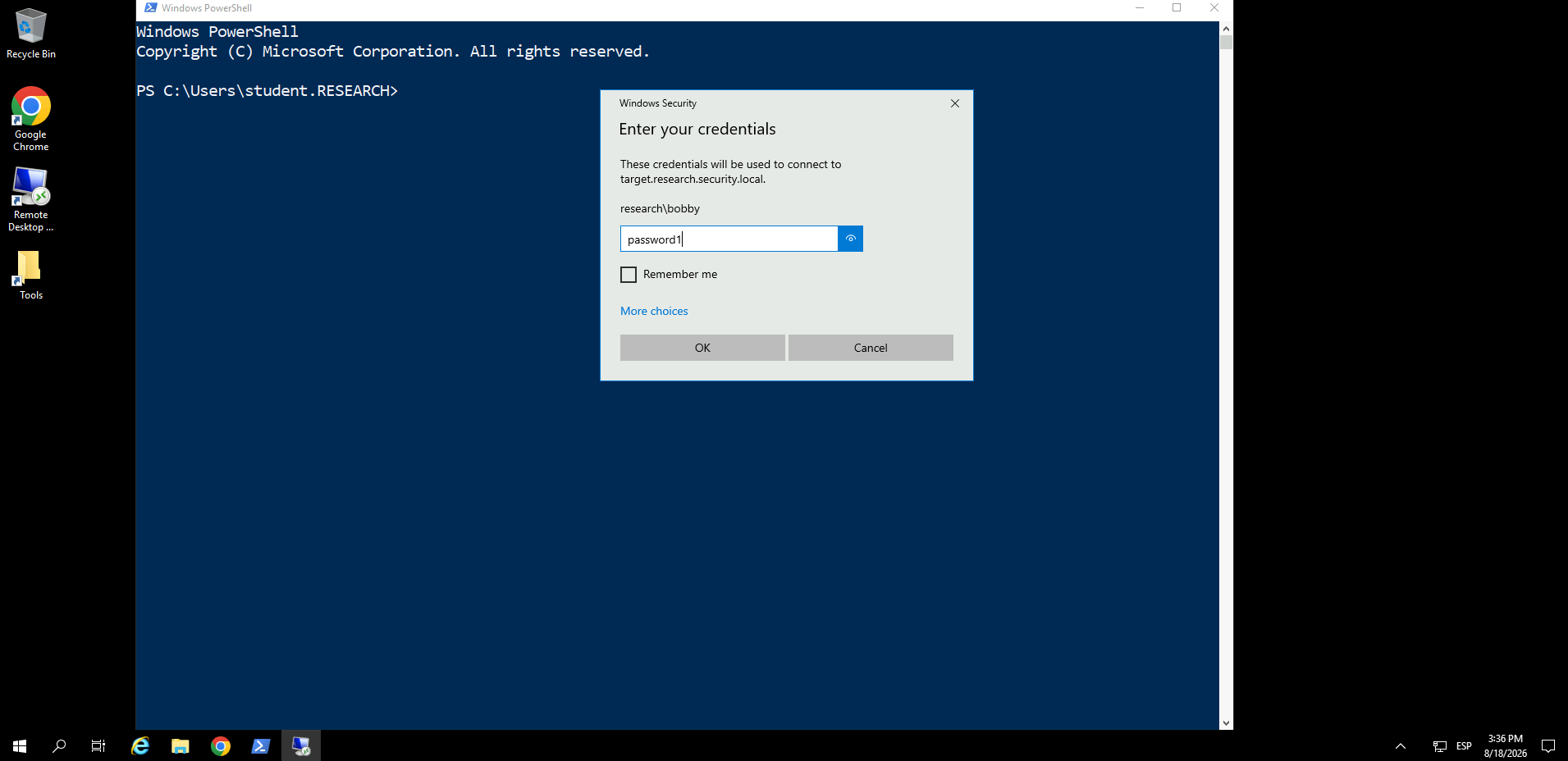Click the PowerShell scrollbar down arrow
Screen dimensions: 1568x761
click(x=1226, y=723)
